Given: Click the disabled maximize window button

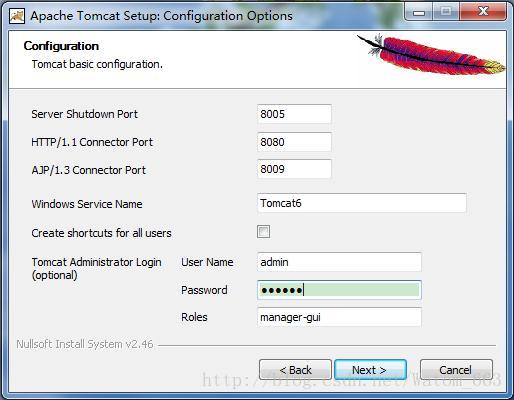Looking at the screenshot, I should [x=446, y=12].
